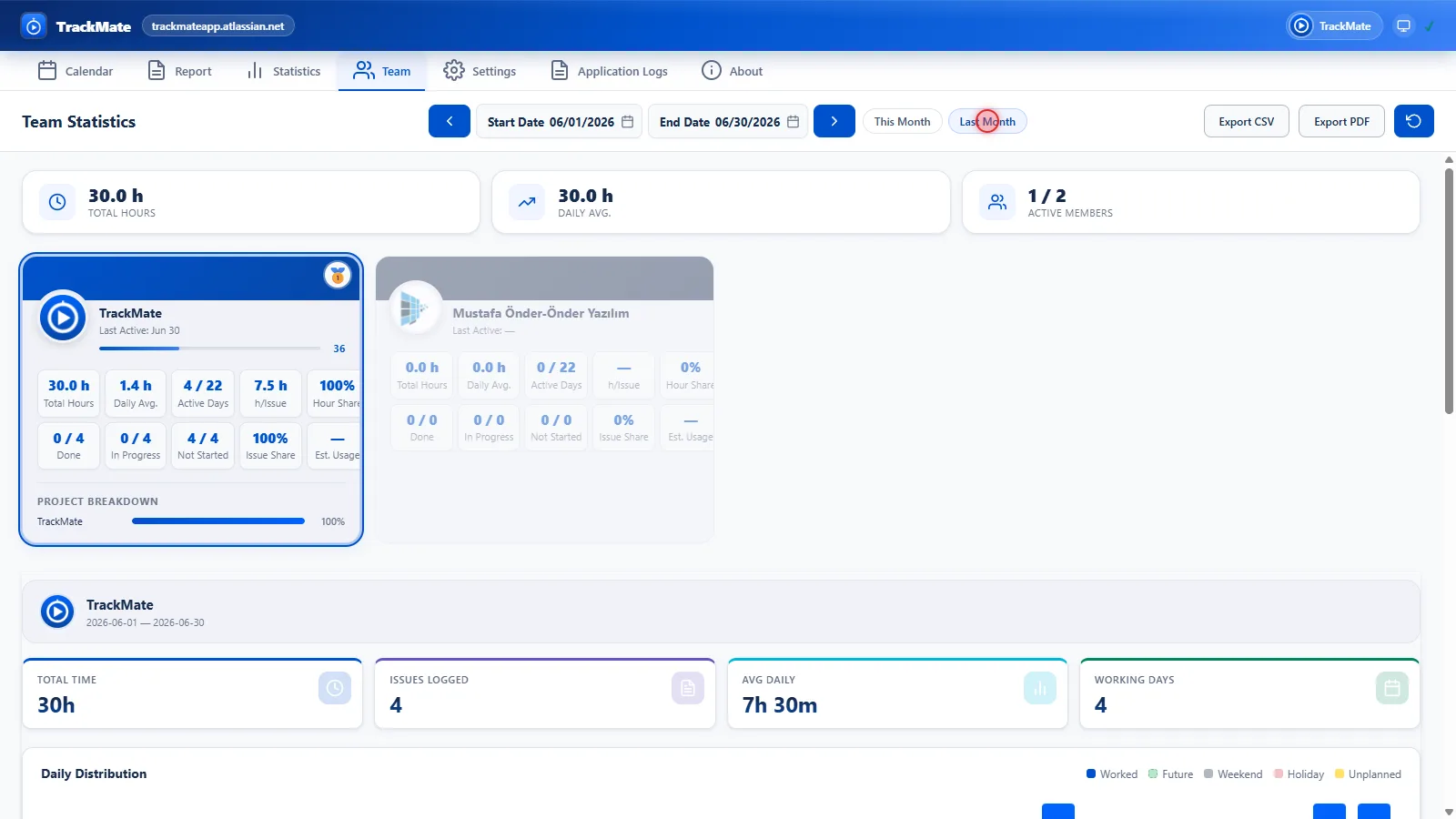Select the Mustafa Önder-Önder Yazılım member card avatar
The width and height of the screenshot is (1456, 819).
click(x=415, y=308)
